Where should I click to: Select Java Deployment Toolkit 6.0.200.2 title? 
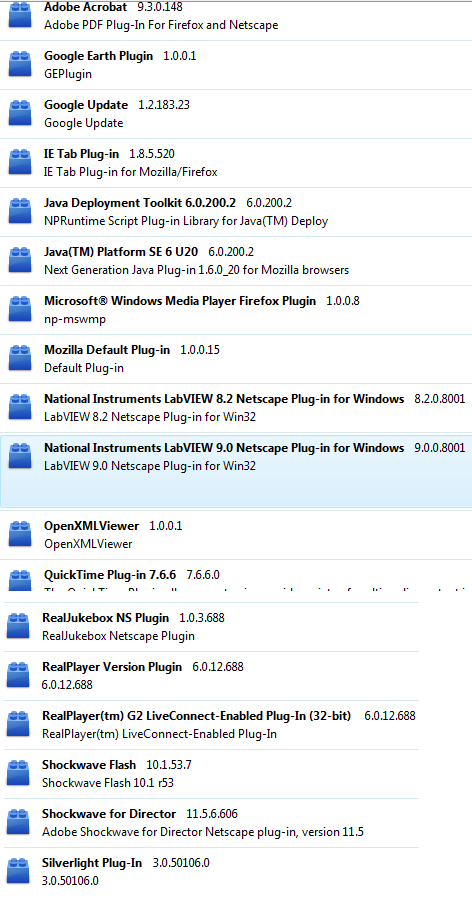coord(140,203)
